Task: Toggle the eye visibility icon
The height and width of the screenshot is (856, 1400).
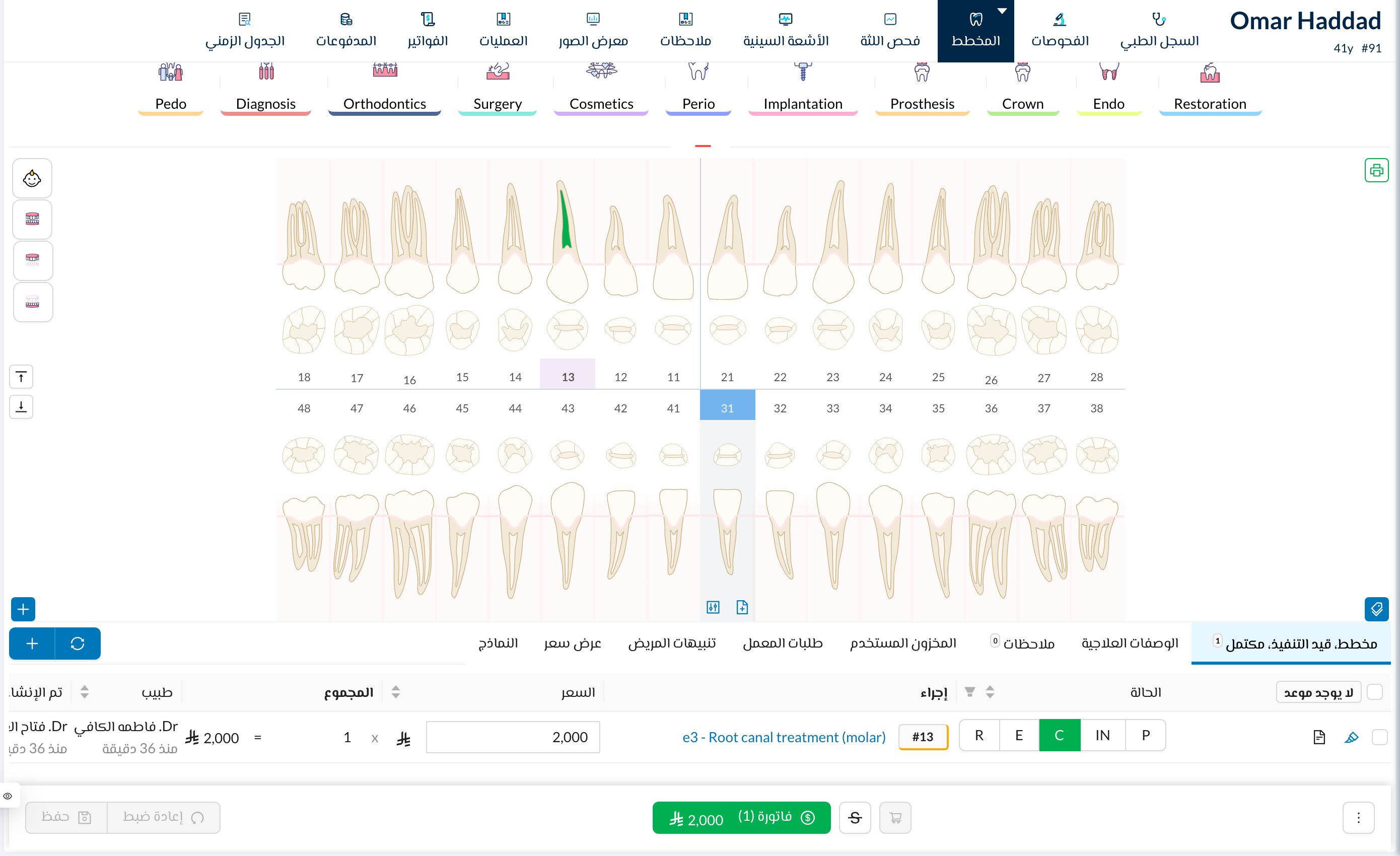Action: [8, 796]
